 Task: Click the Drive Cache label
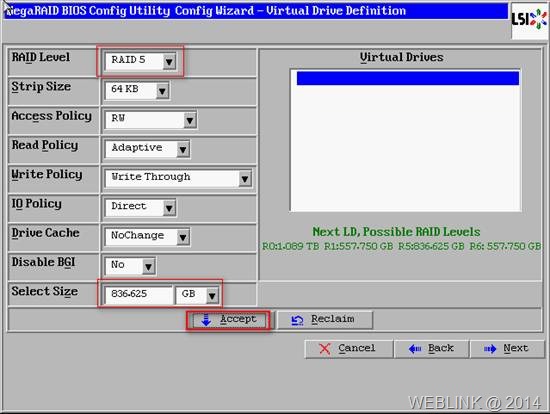pos(45,233)
